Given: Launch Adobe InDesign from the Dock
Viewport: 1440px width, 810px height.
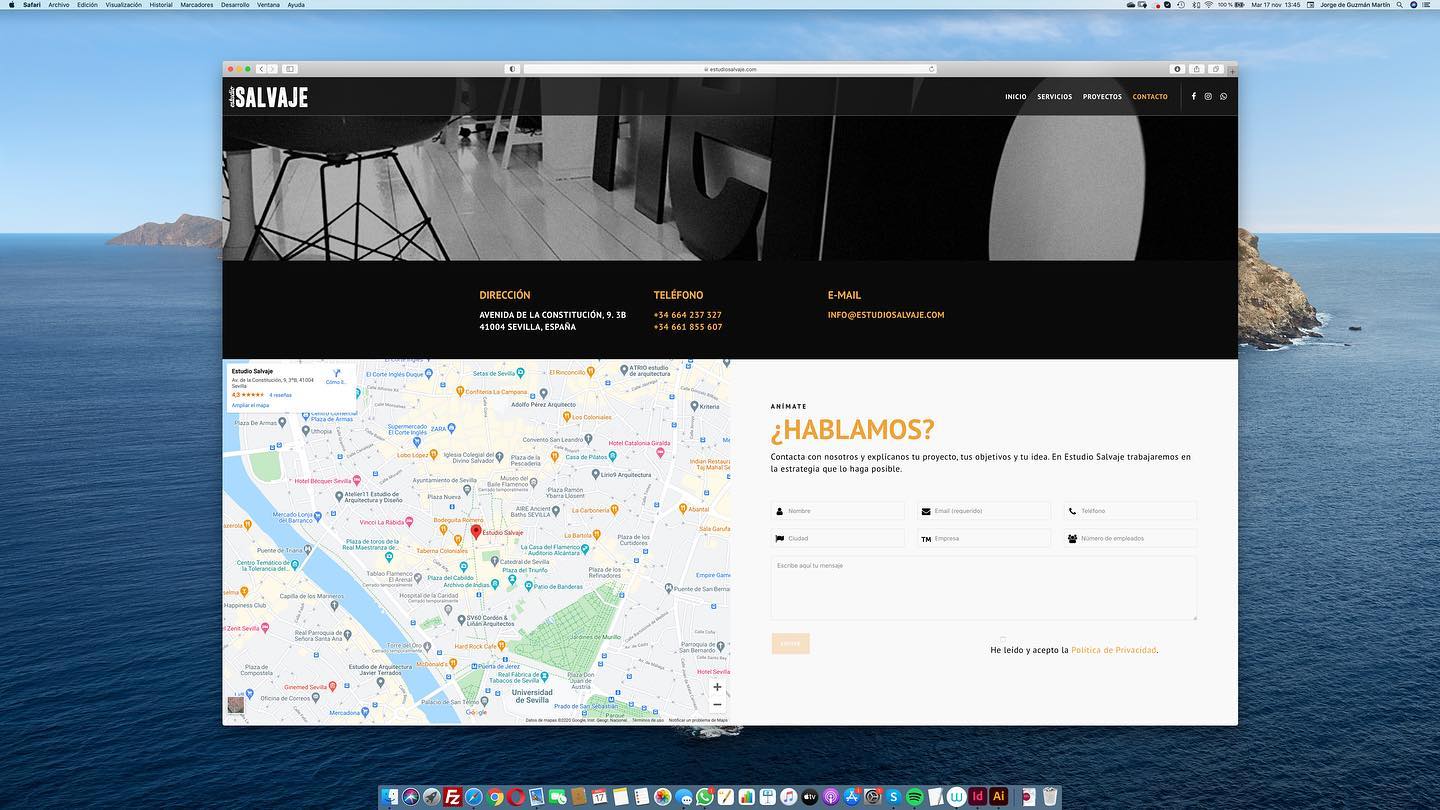Looking at the screenshot, I should (x=977, y=797).
